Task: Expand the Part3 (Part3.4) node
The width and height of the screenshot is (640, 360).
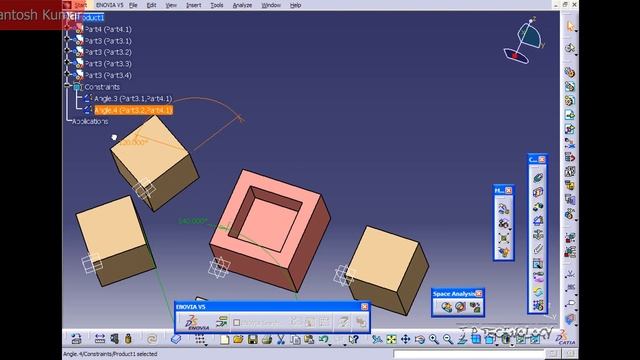Action: click(67, 74)
